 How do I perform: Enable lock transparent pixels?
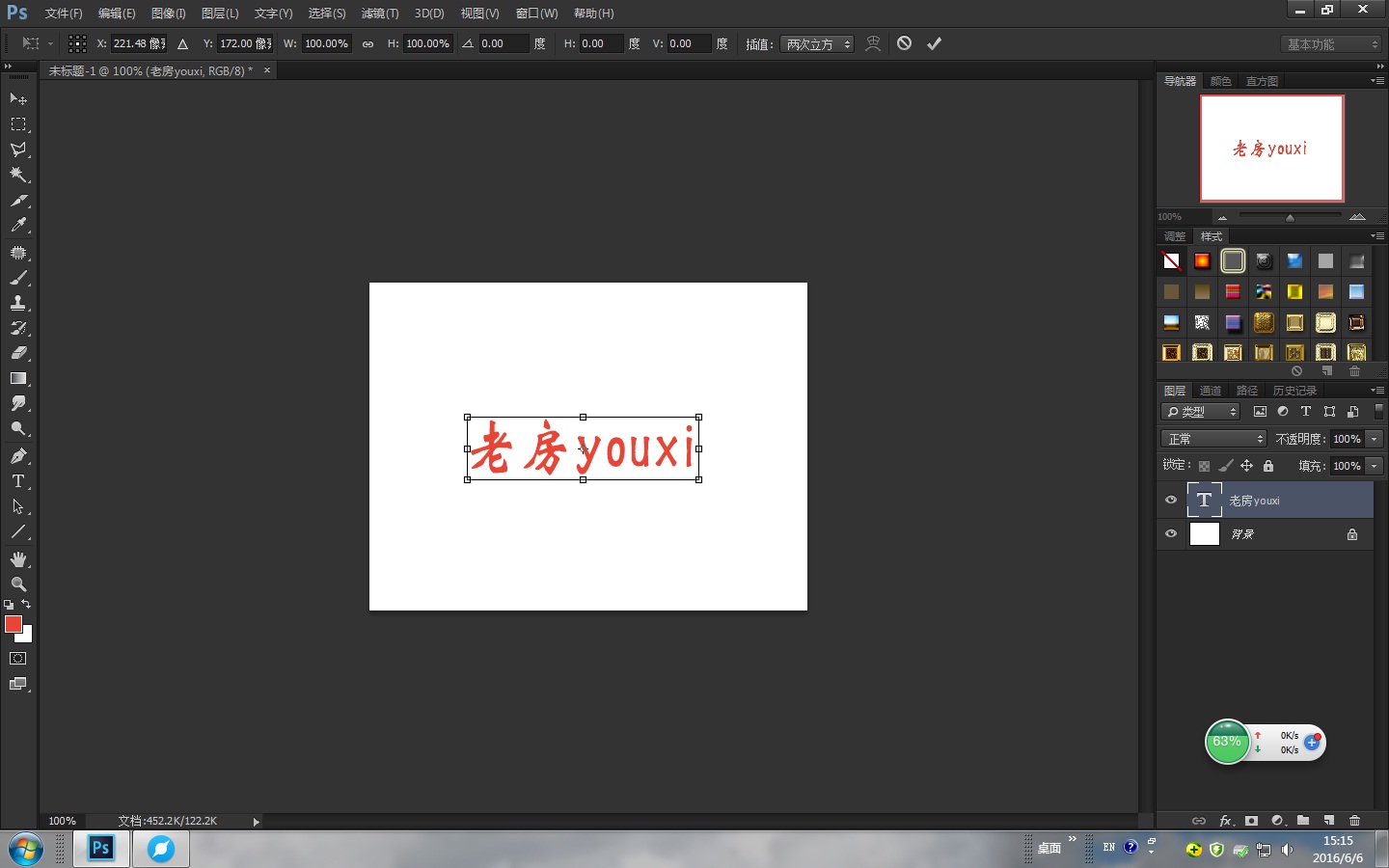(1204, 466)
